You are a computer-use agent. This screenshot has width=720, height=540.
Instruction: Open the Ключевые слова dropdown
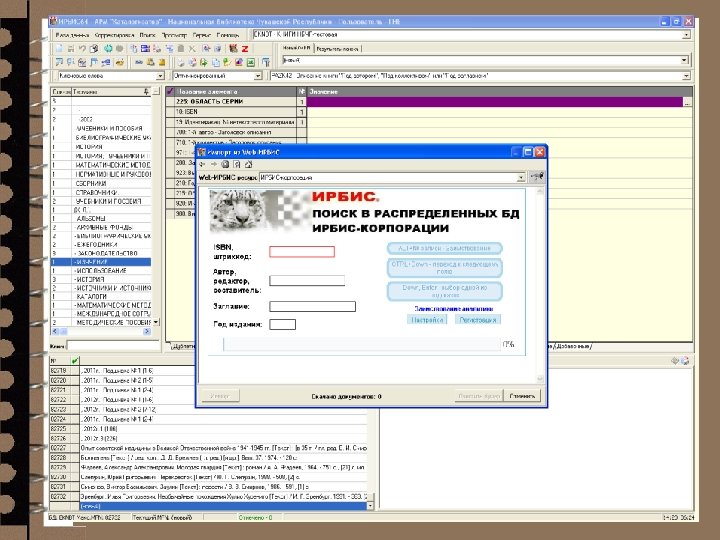point(160,76)
